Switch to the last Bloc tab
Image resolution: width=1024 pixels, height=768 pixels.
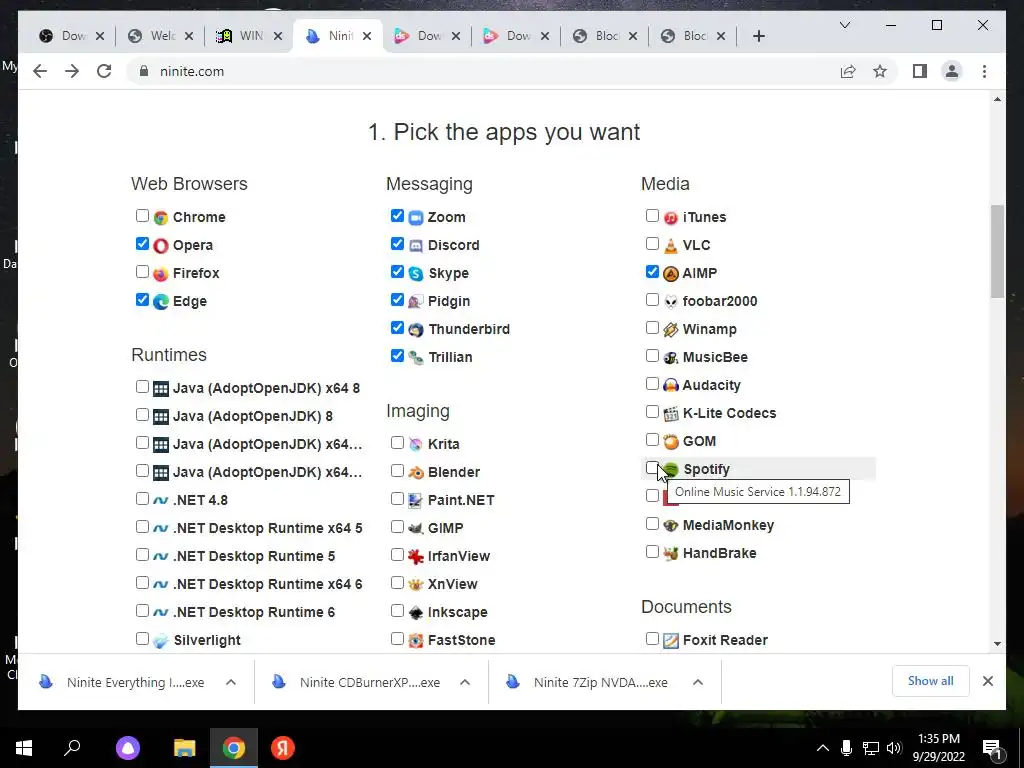(693, 36)
